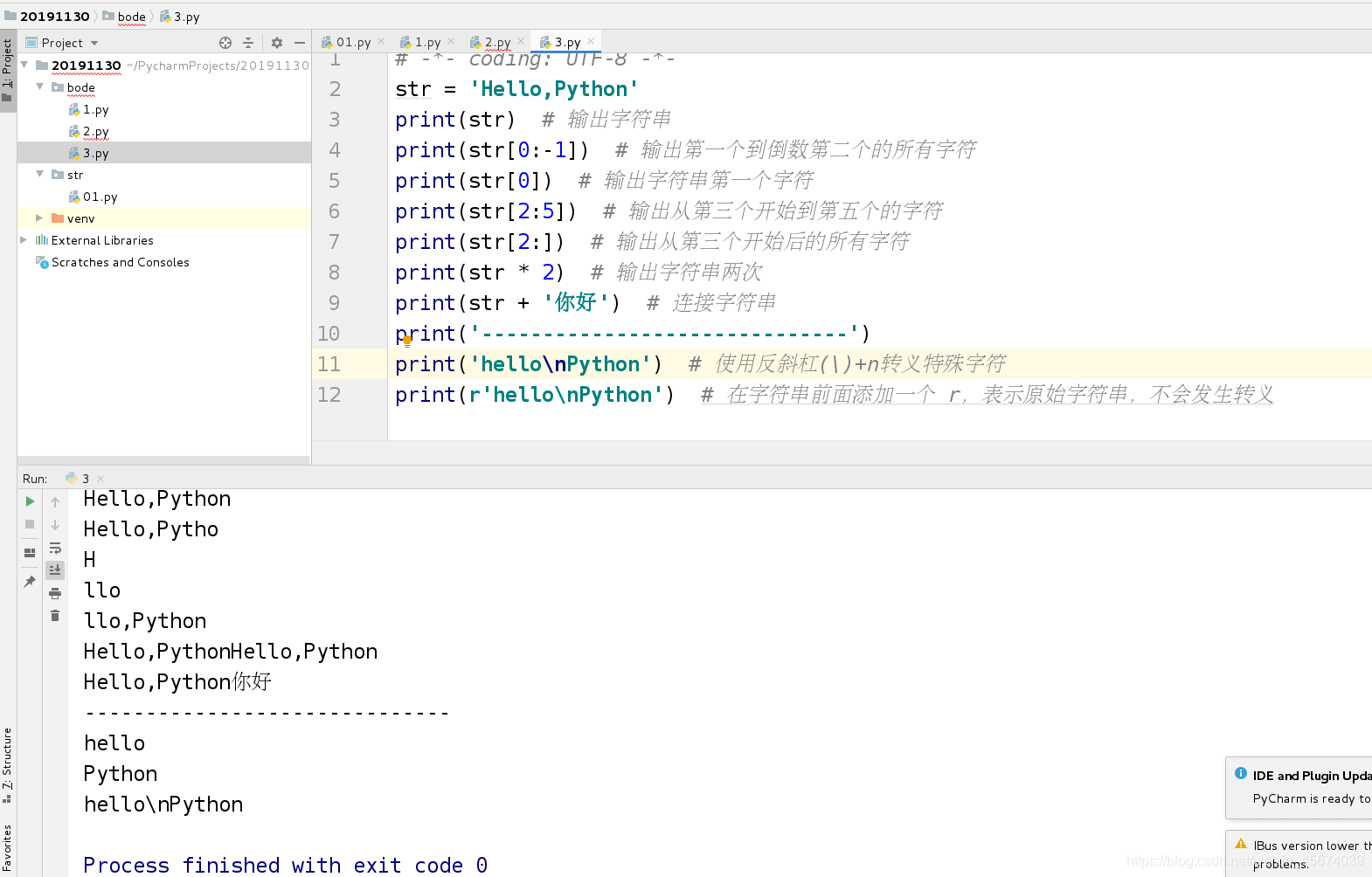Switch to the 01.py editor tab
The width and height of the screenshot is (1372, 877).
(353, 42)
